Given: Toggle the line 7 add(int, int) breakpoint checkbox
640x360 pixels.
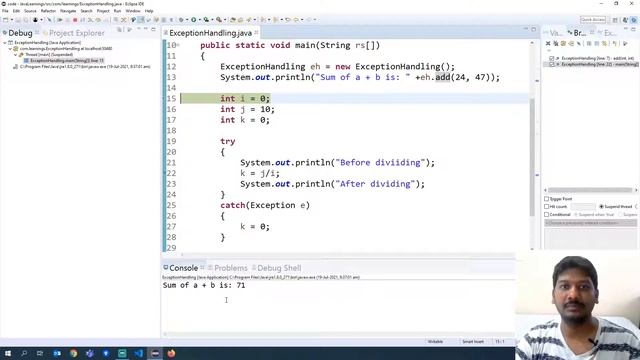Looking at the screenshot, I should click(x=552, y=58).
